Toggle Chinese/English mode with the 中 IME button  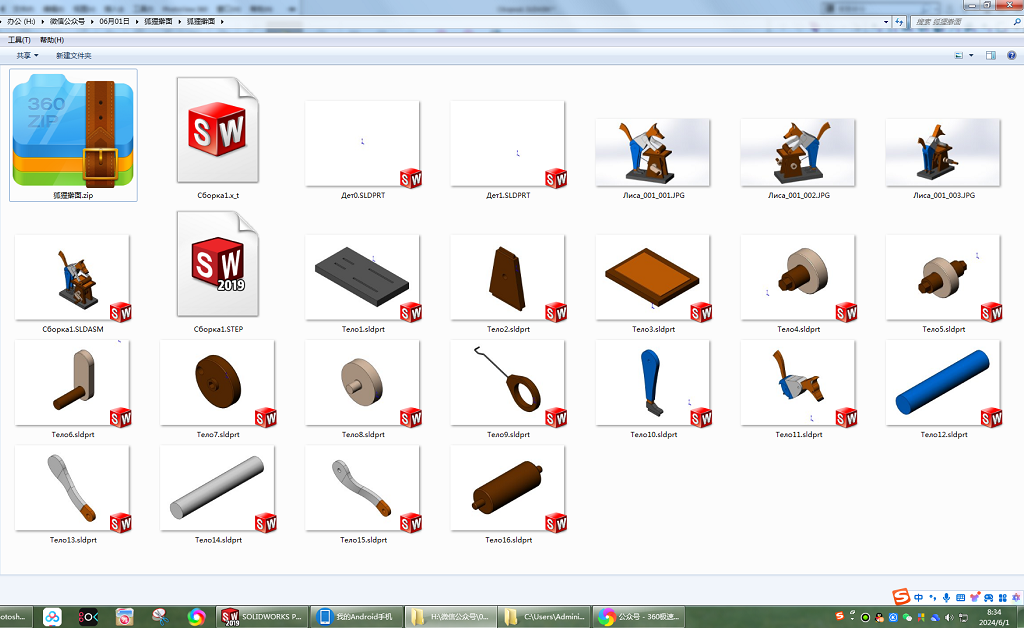(918, 597)
